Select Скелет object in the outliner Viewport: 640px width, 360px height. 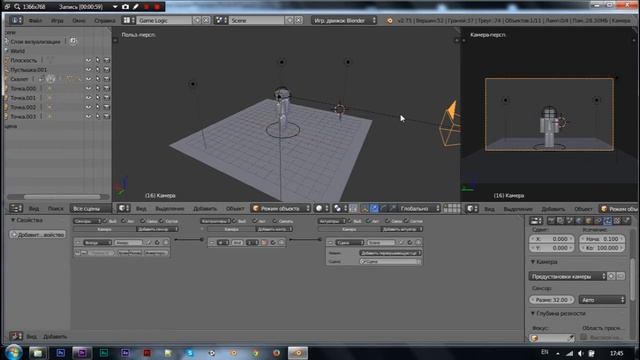click(x=19, y=79)
